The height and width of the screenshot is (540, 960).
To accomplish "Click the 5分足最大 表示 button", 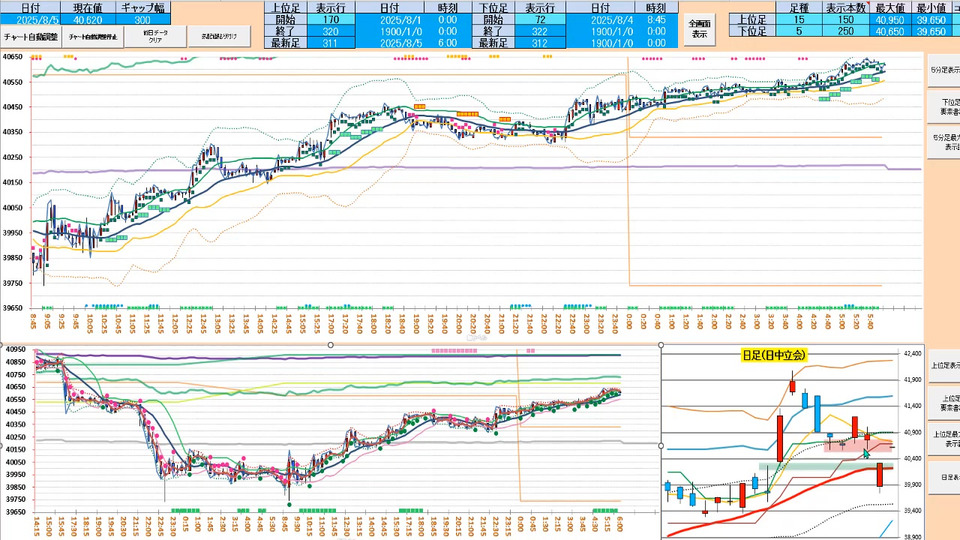I will tap(943, 143).
